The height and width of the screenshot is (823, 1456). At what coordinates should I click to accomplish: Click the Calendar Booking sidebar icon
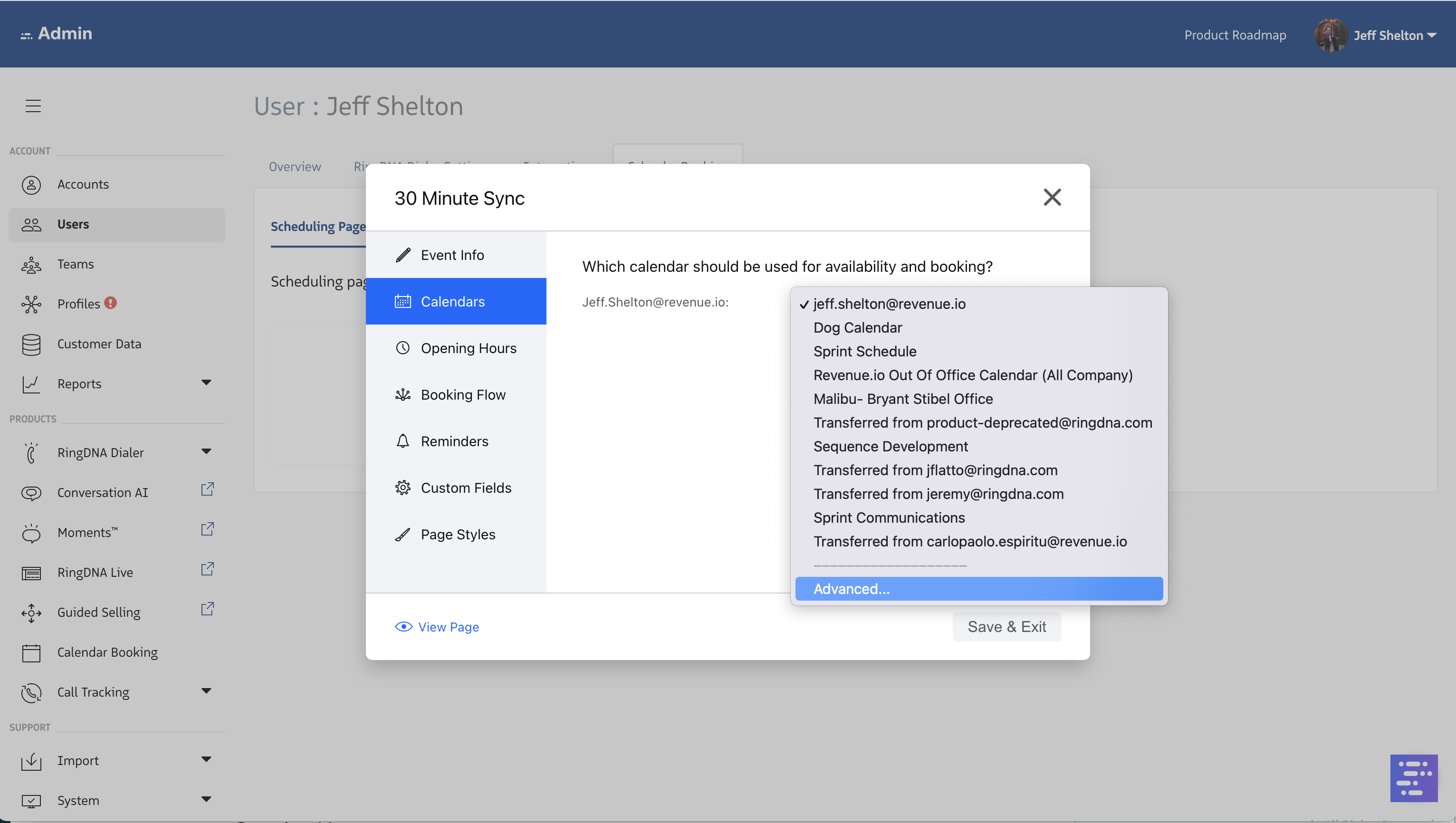pos(31,652)
